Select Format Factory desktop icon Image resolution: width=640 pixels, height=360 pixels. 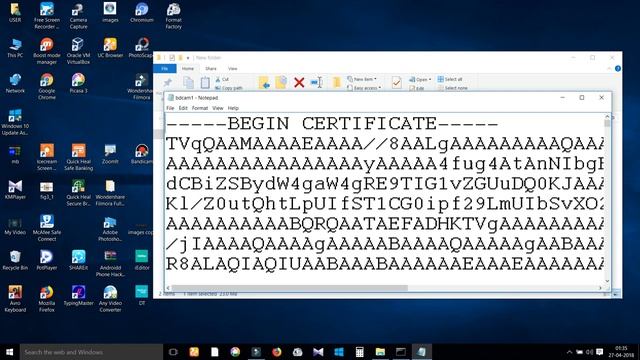[173, 16]
